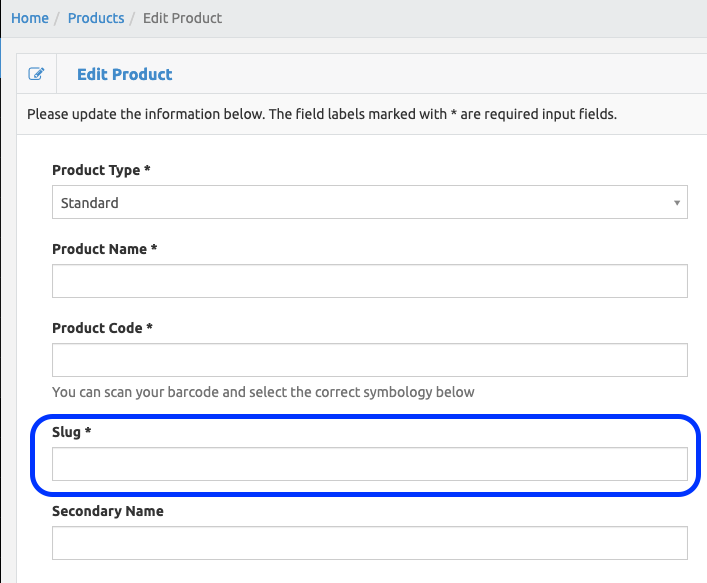Click the Slug field label

coord(72,432)
